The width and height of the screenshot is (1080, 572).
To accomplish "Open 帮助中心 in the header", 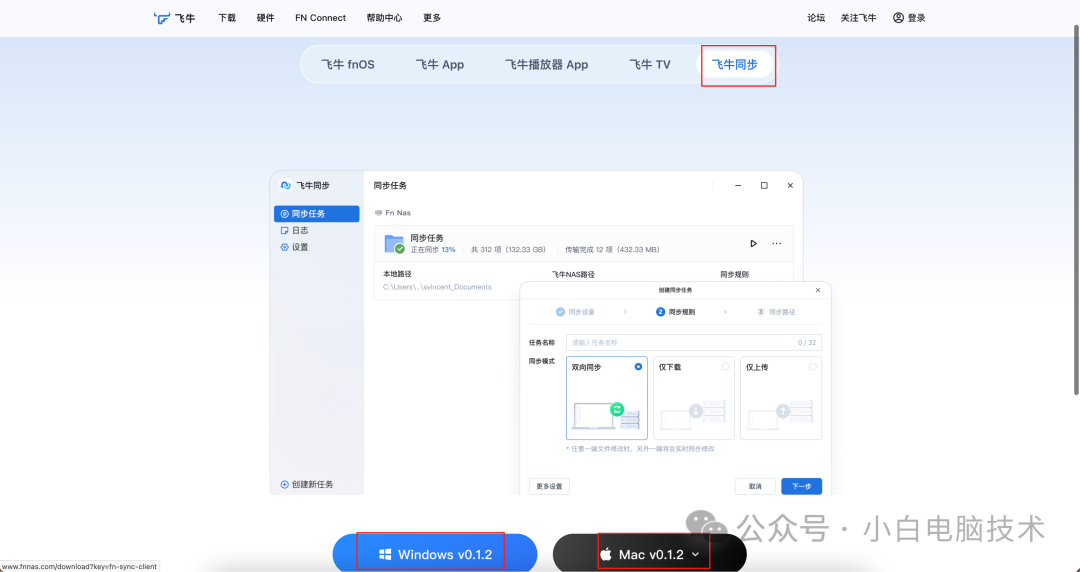I will 384,18.
